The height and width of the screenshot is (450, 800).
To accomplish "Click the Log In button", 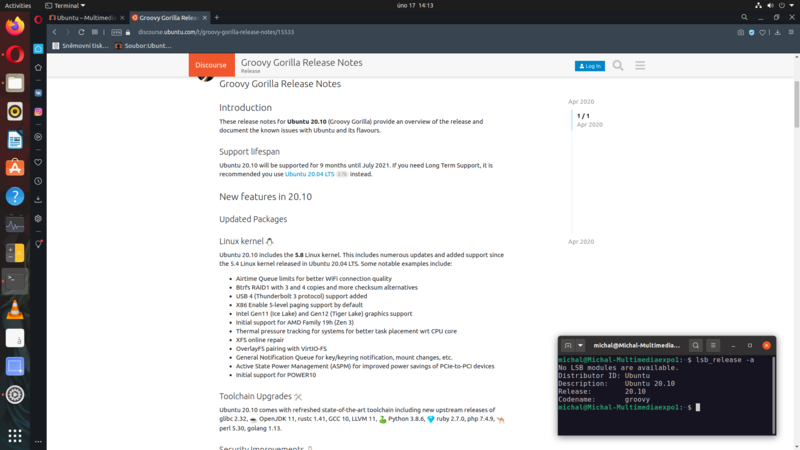I will pyautogui.click(x=590, y=66).
